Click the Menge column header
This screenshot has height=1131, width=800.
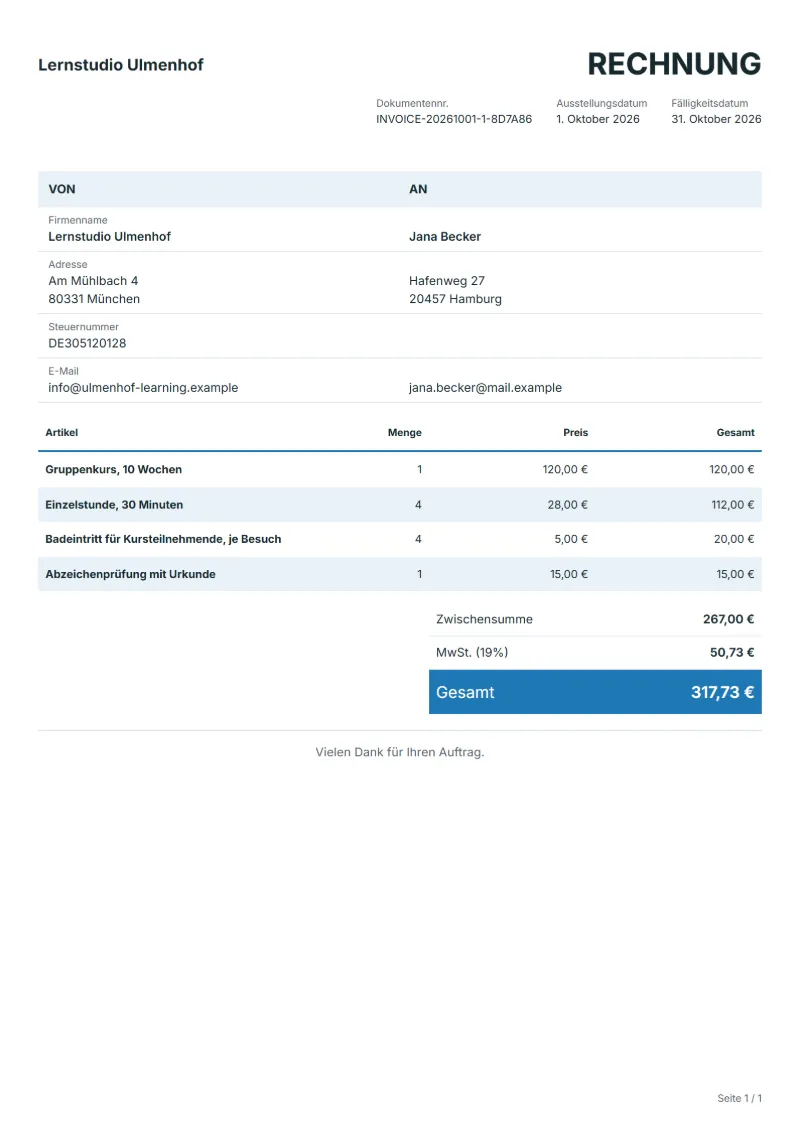click(405, 433)
